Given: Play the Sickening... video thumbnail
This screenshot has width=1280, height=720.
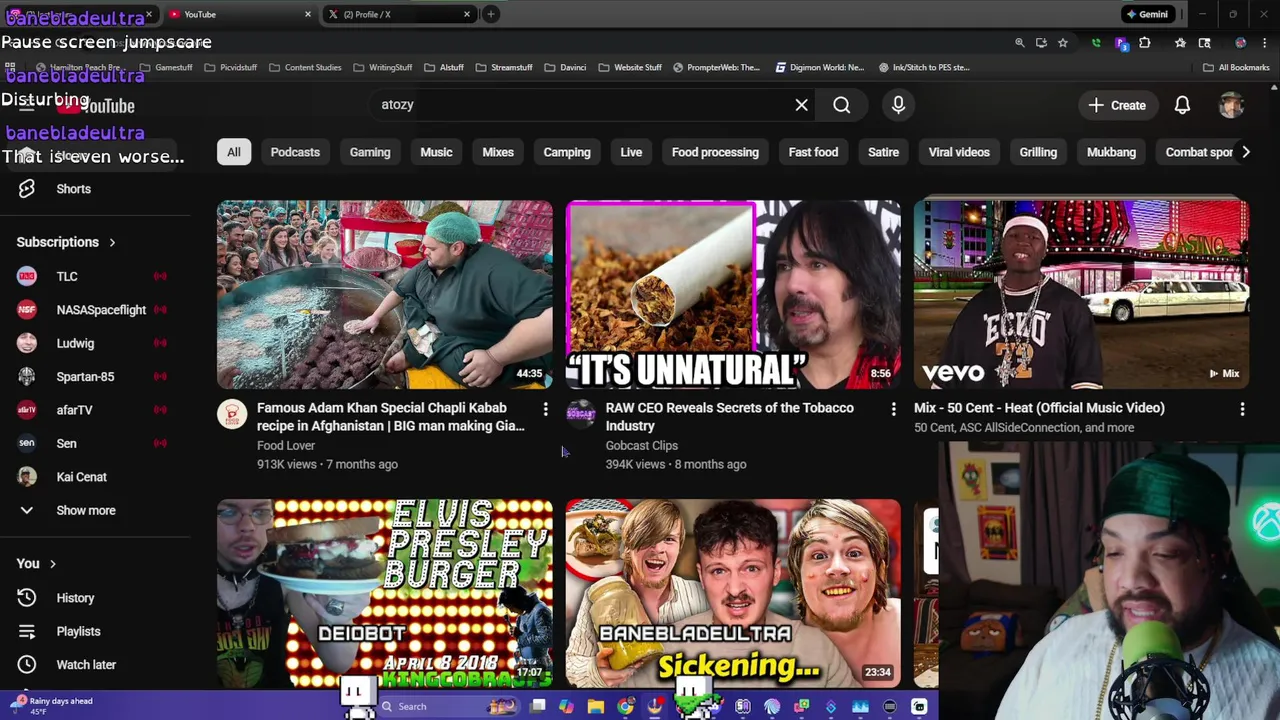Looking at the screenshot, I should pyautogui.click(x=733, y=593).
